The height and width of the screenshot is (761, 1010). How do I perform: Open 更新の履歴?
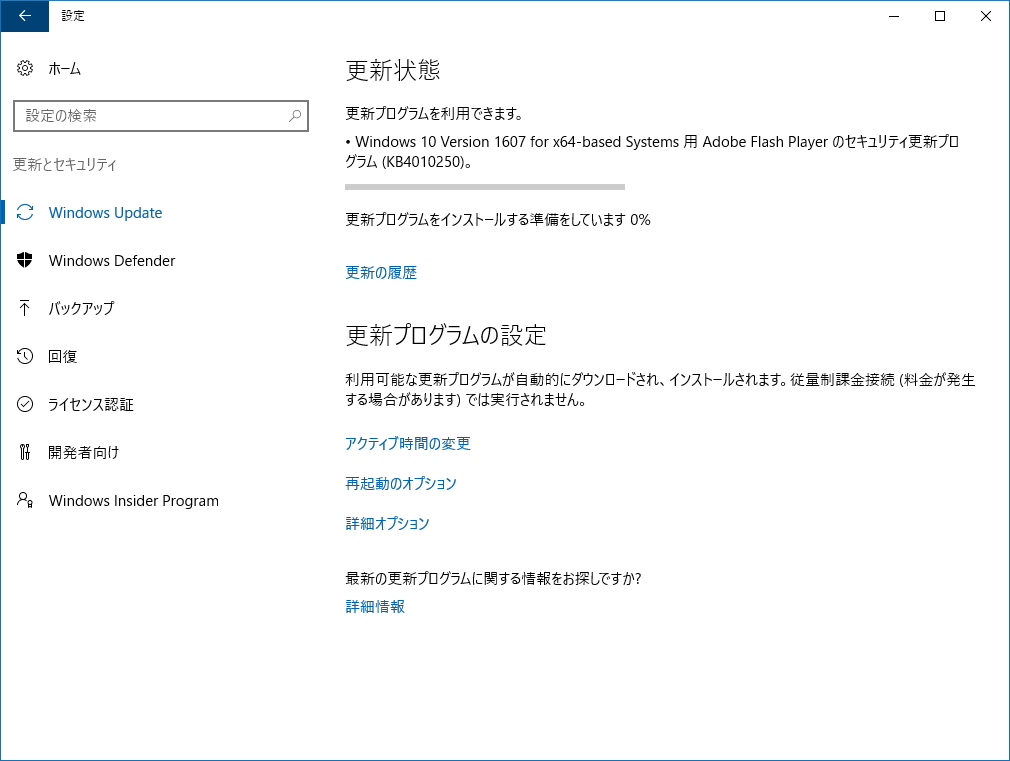click(380, 272)
